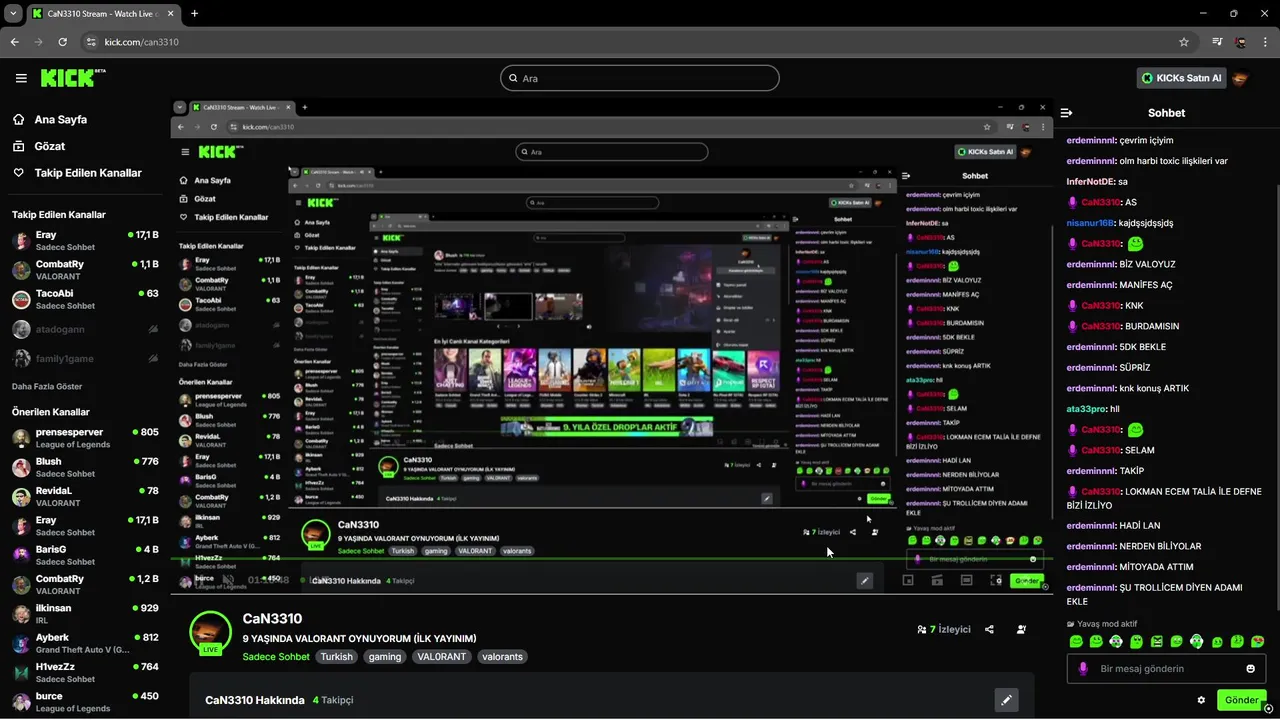Click nisanur168 username in chat
This screenshot has height=720, width=1280.
tap(1090, 223)
